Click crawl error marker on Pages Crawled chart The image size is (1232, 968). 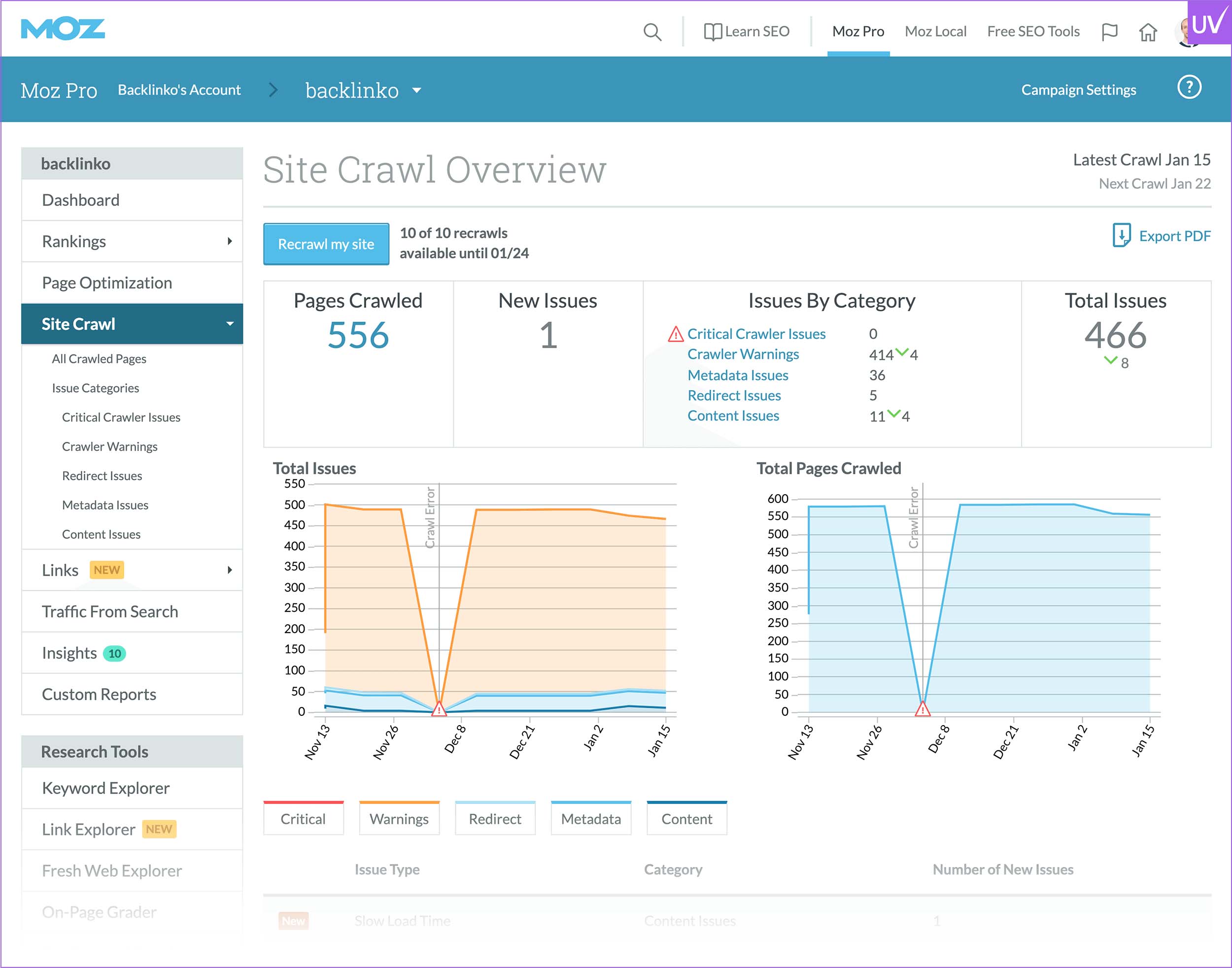(x=923, y=709)
